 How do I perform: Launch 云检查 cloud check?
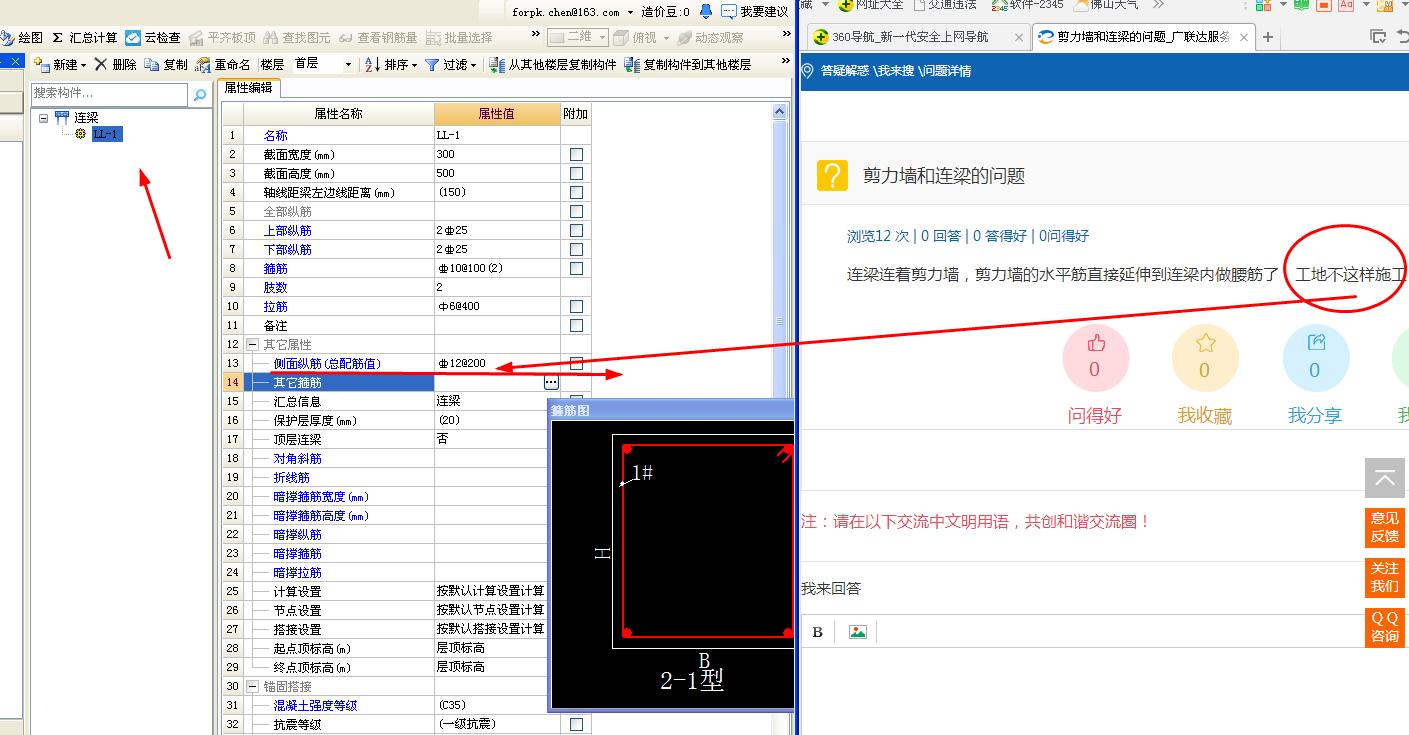coord(153,38)
